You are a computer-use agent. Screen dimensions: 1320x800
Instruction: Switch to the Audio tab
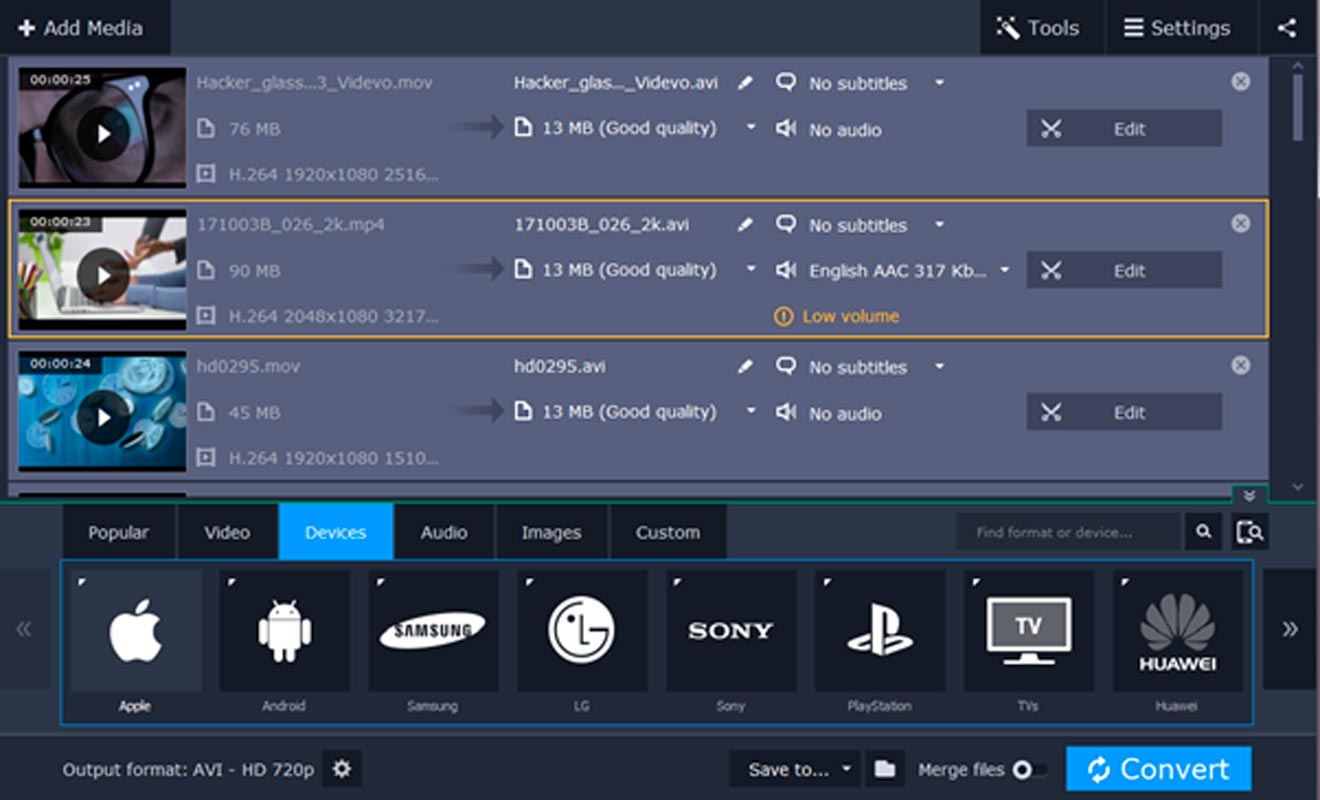point(444,532)
